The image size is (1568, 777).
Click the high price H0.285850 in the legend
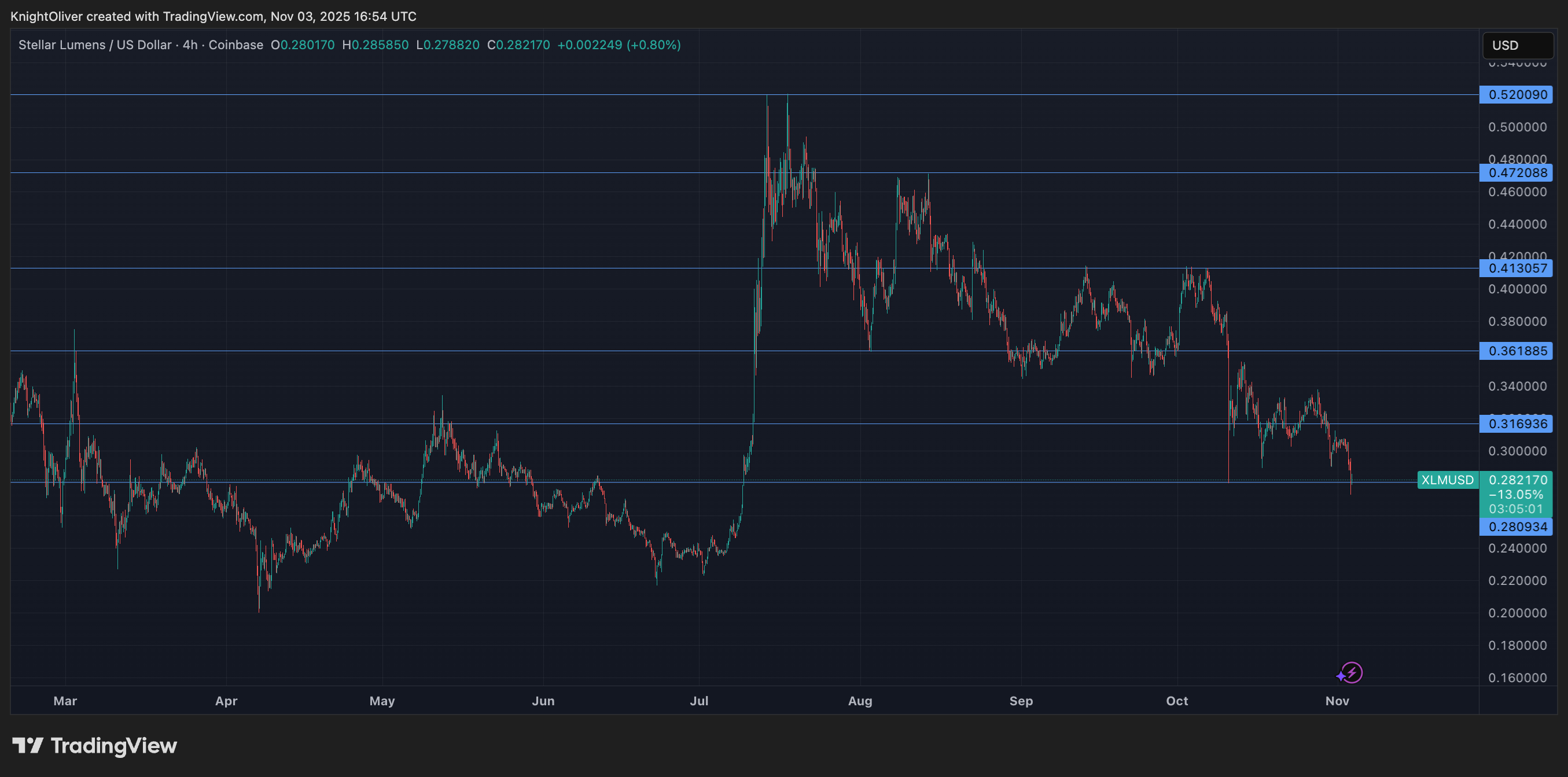click(376, 45)
